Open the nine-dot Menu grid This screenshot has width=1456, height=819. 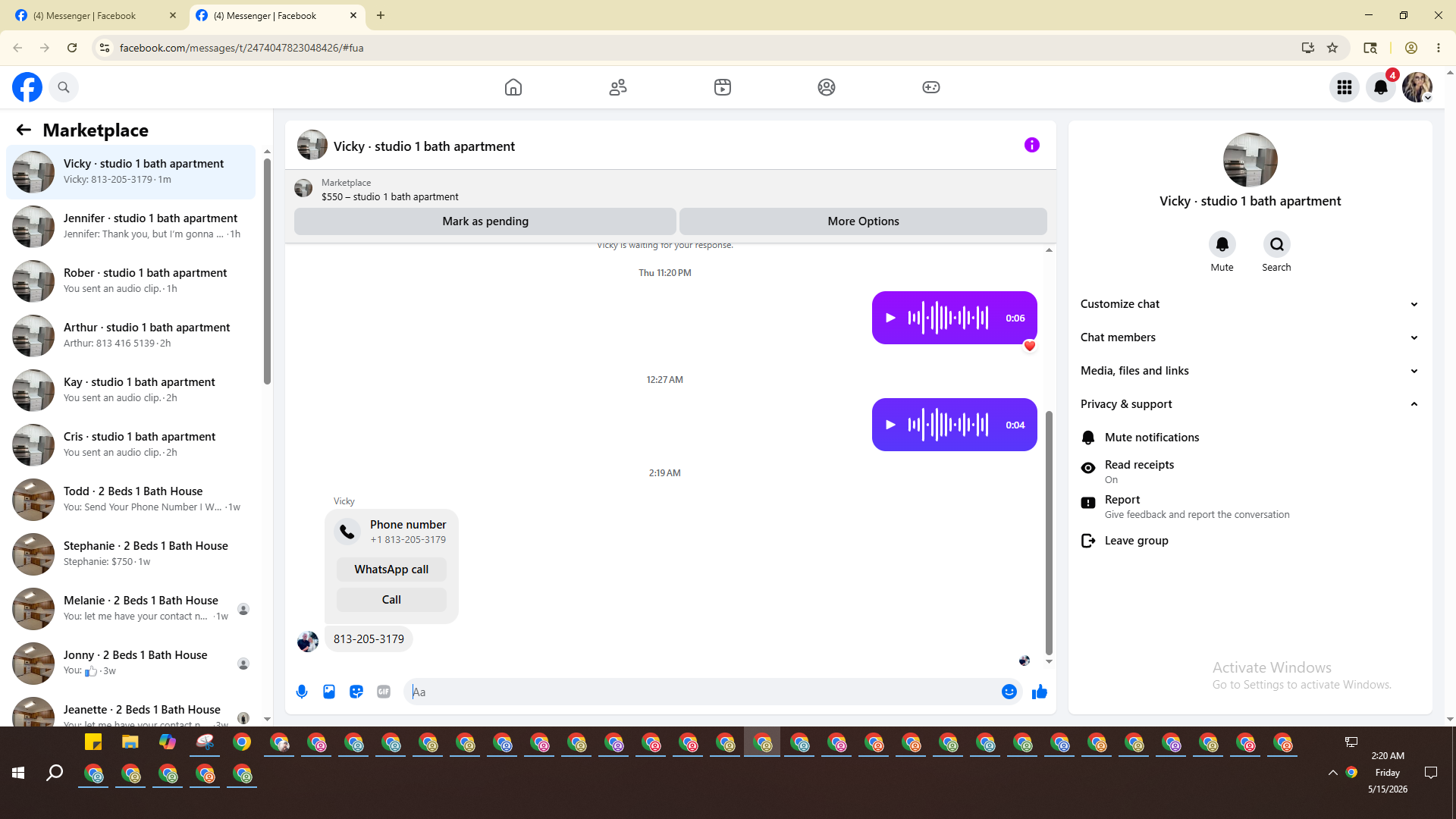point(1345,87)
